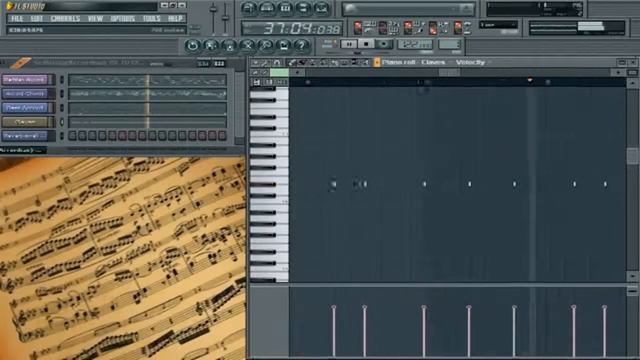Image resolution: width=640 pixels, height=360 pixels.
Task: Select the paint brush tool in piano roll
Action: pos(302,62)
